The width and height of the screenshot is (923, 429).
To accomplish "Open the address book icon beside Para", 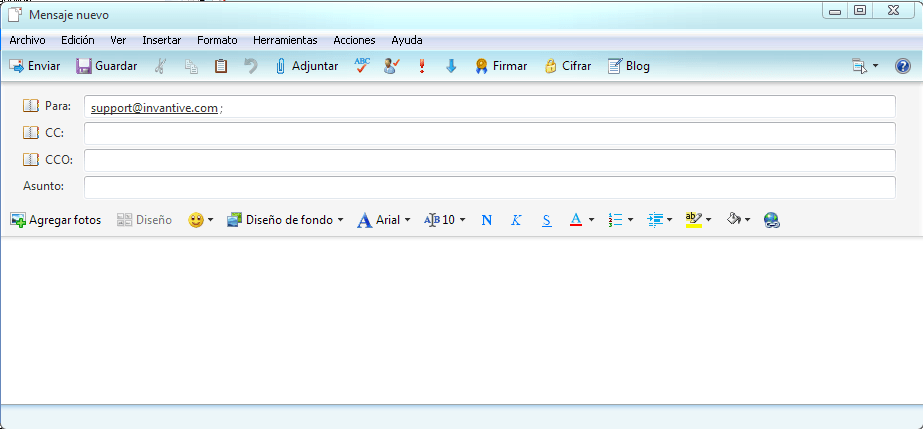I will 31,106.
